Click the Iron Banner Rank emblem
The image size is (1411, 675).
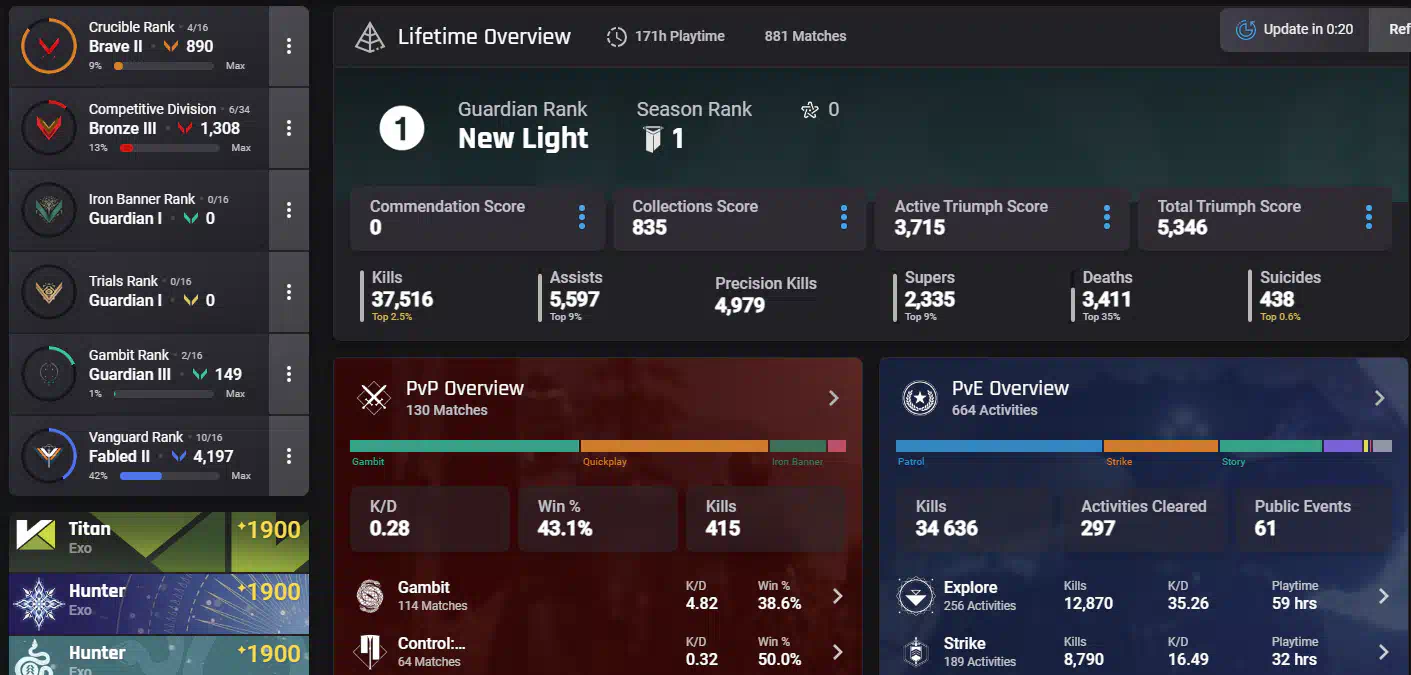(49, 210)
